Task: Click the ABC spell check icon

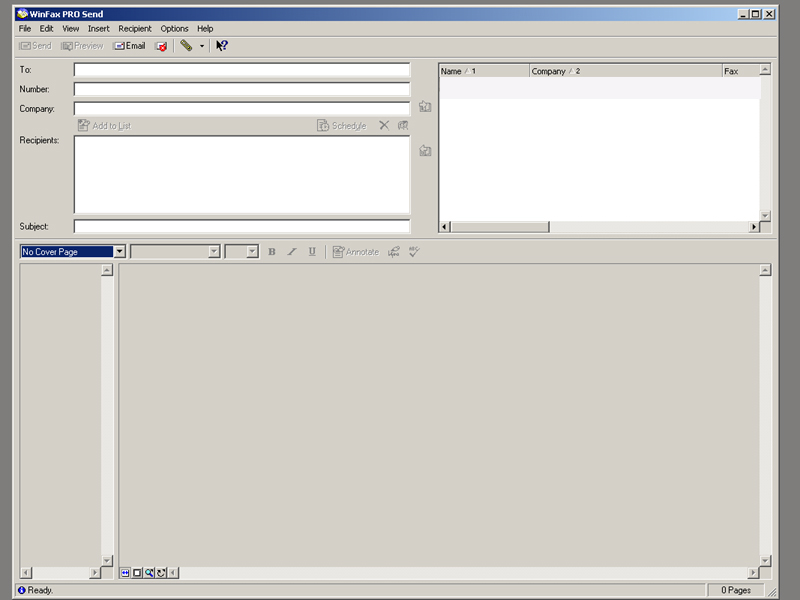Action: pyautogui.click(x=414, y=252)
